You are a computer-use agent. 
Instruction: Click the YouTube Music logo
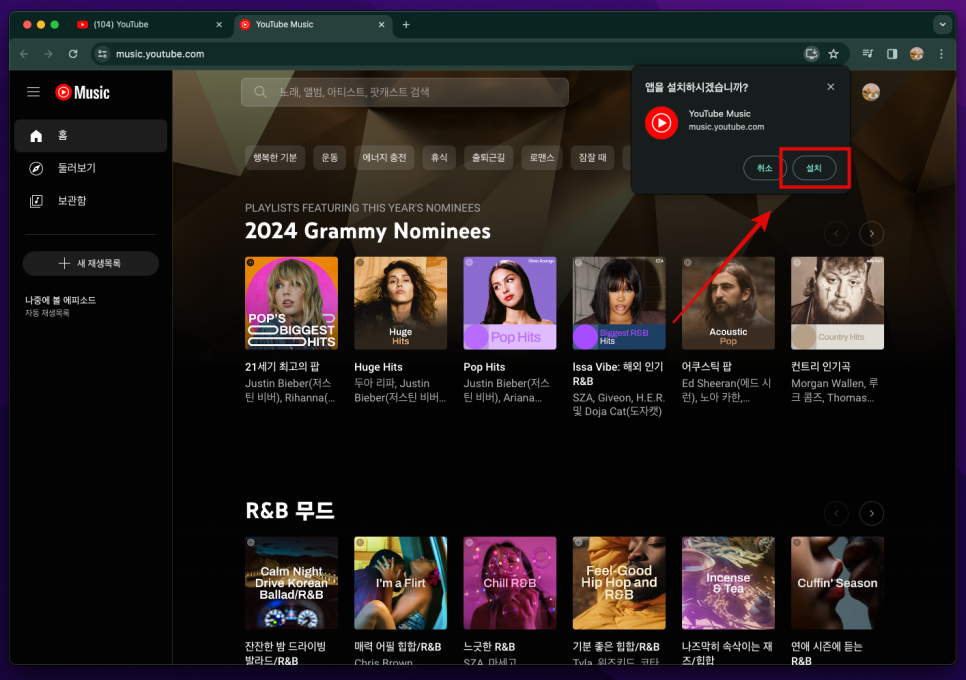[x=83, y=92]
